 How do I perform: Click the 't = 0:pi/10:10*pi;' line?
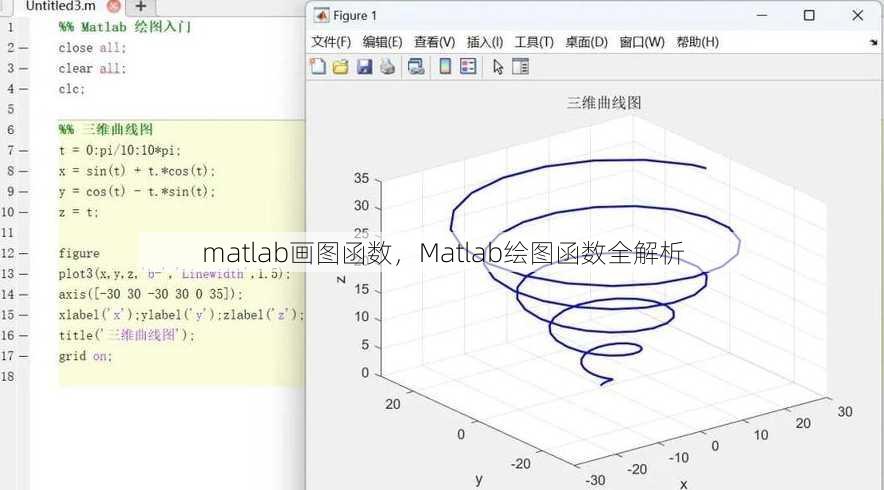pyautogui.click(x=120, y=151)
